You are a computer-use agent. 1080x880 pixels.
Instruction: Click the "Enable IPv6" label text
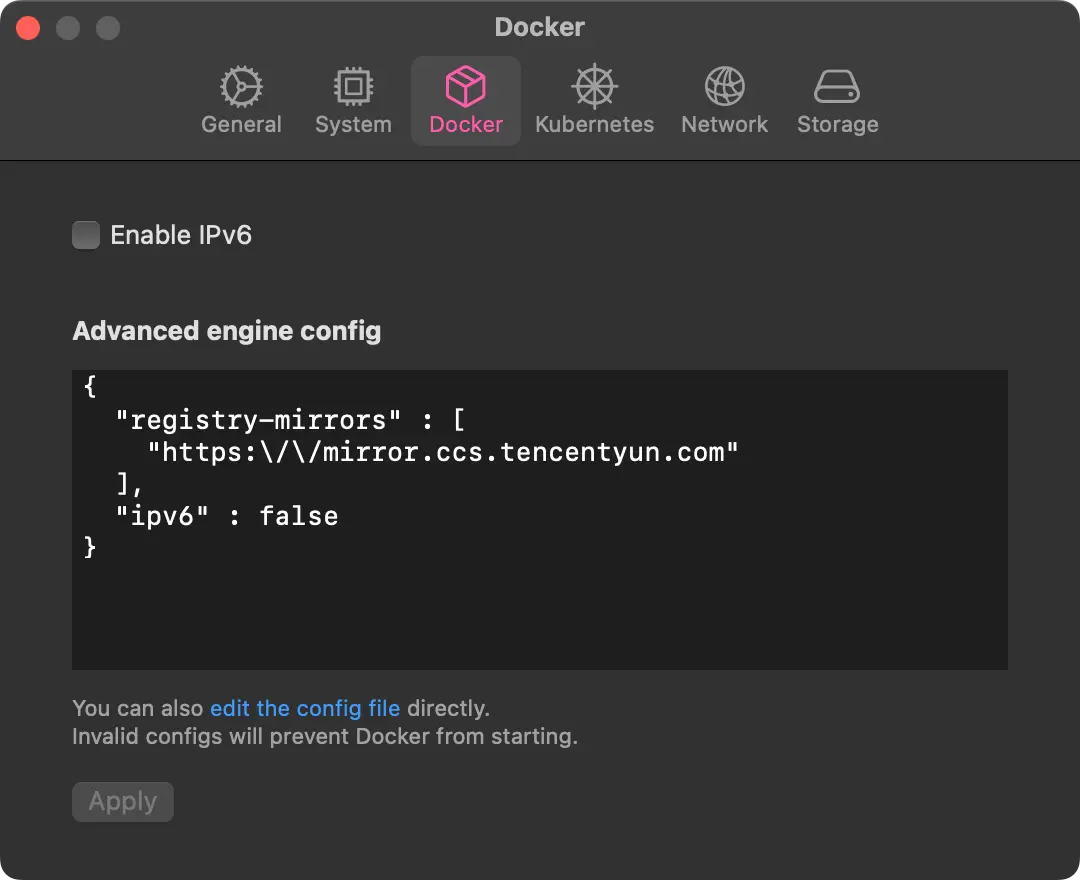coord(181,235)
